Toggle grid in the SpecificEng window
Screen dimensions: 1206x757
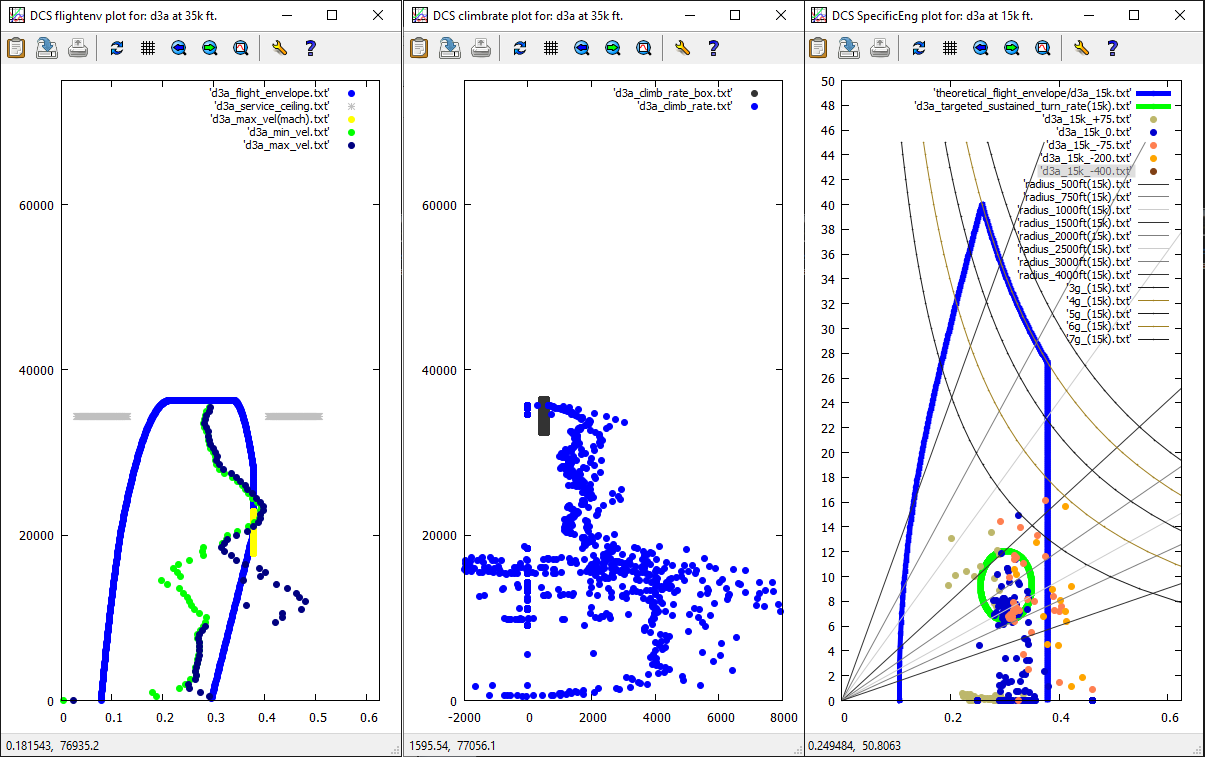pyautogui.click(x=950, y=48)
